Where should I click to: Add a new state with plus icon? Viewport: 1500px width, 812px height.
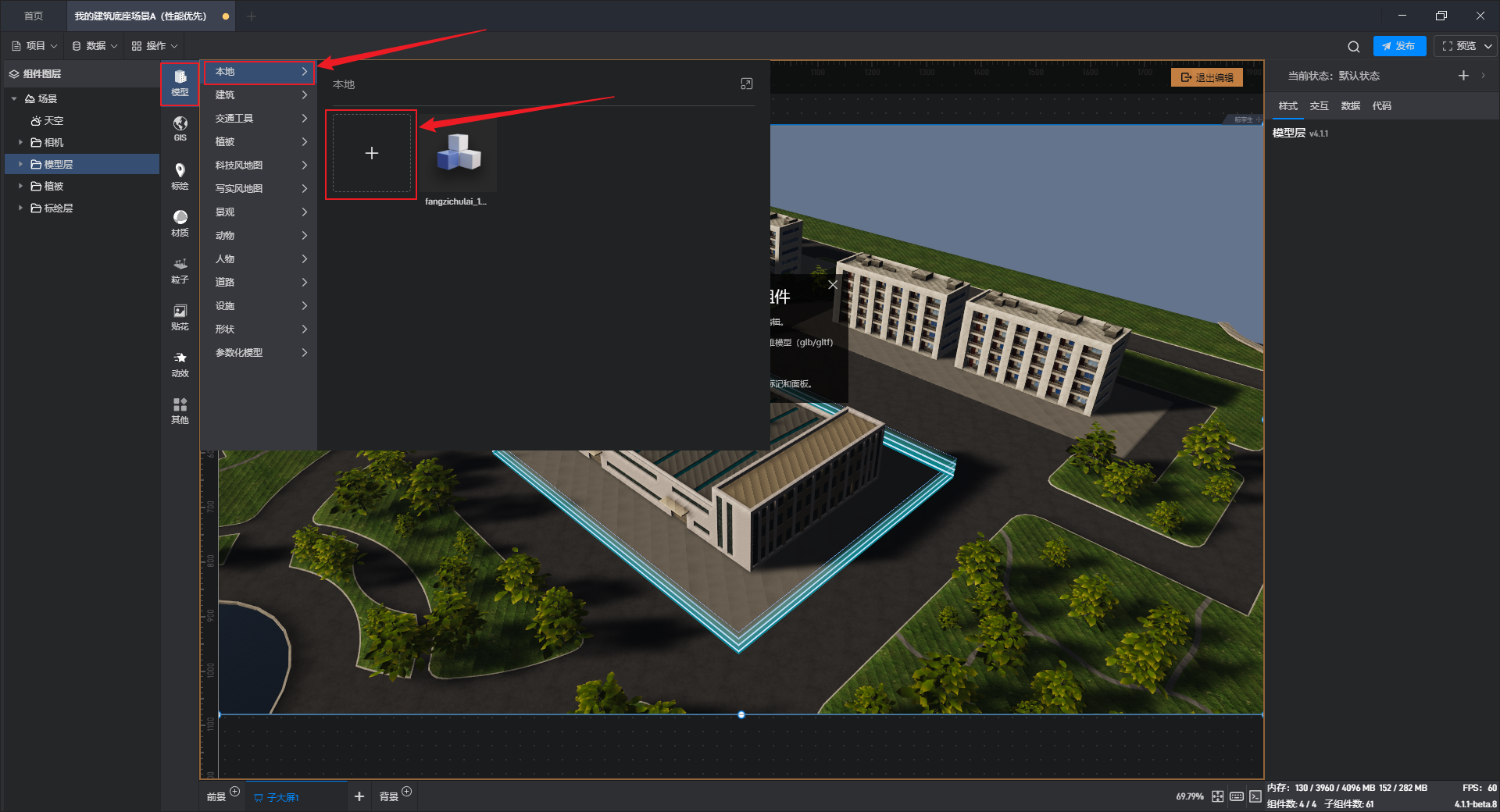[1463, 76]
